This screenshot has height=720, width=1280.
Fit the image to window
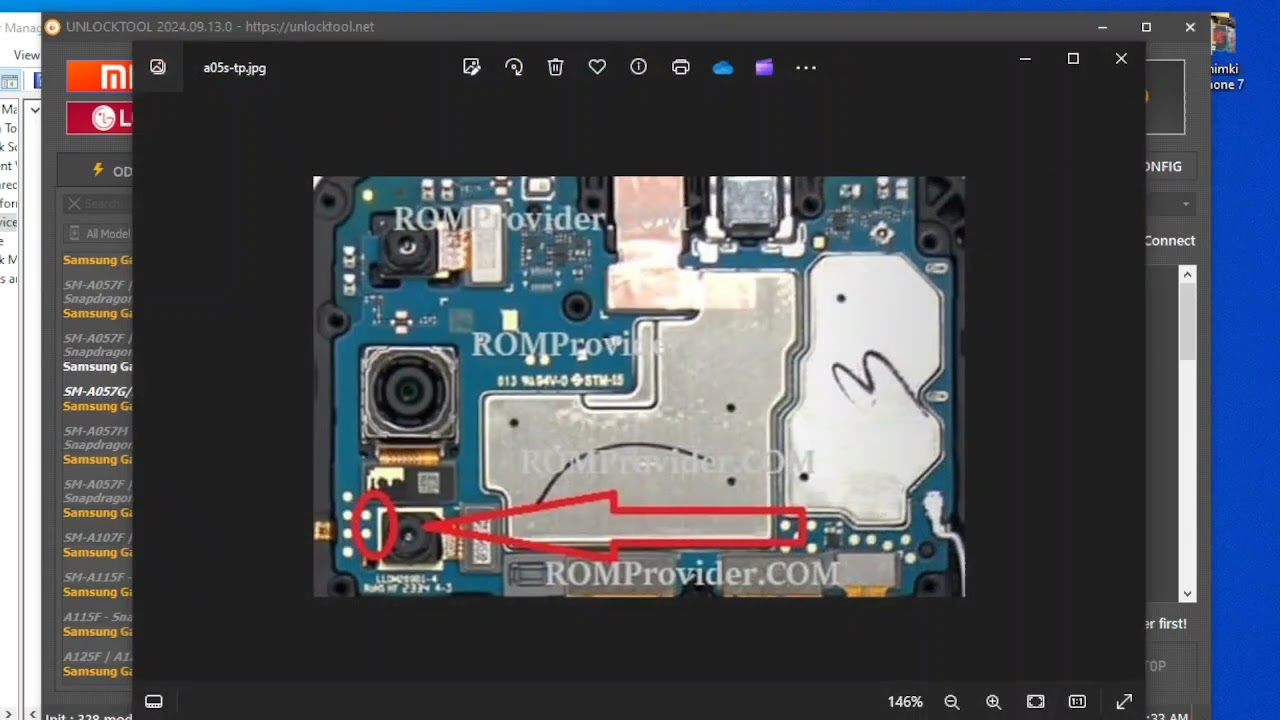[x=1036, y=702]
